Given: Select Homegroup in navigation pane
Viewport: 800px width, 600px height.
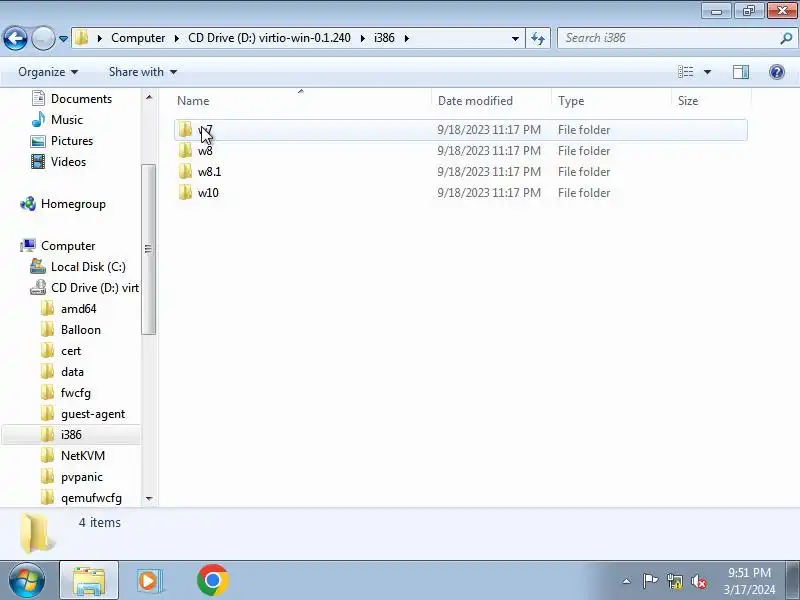Looking at the screenshot, I should coord(73,204).
